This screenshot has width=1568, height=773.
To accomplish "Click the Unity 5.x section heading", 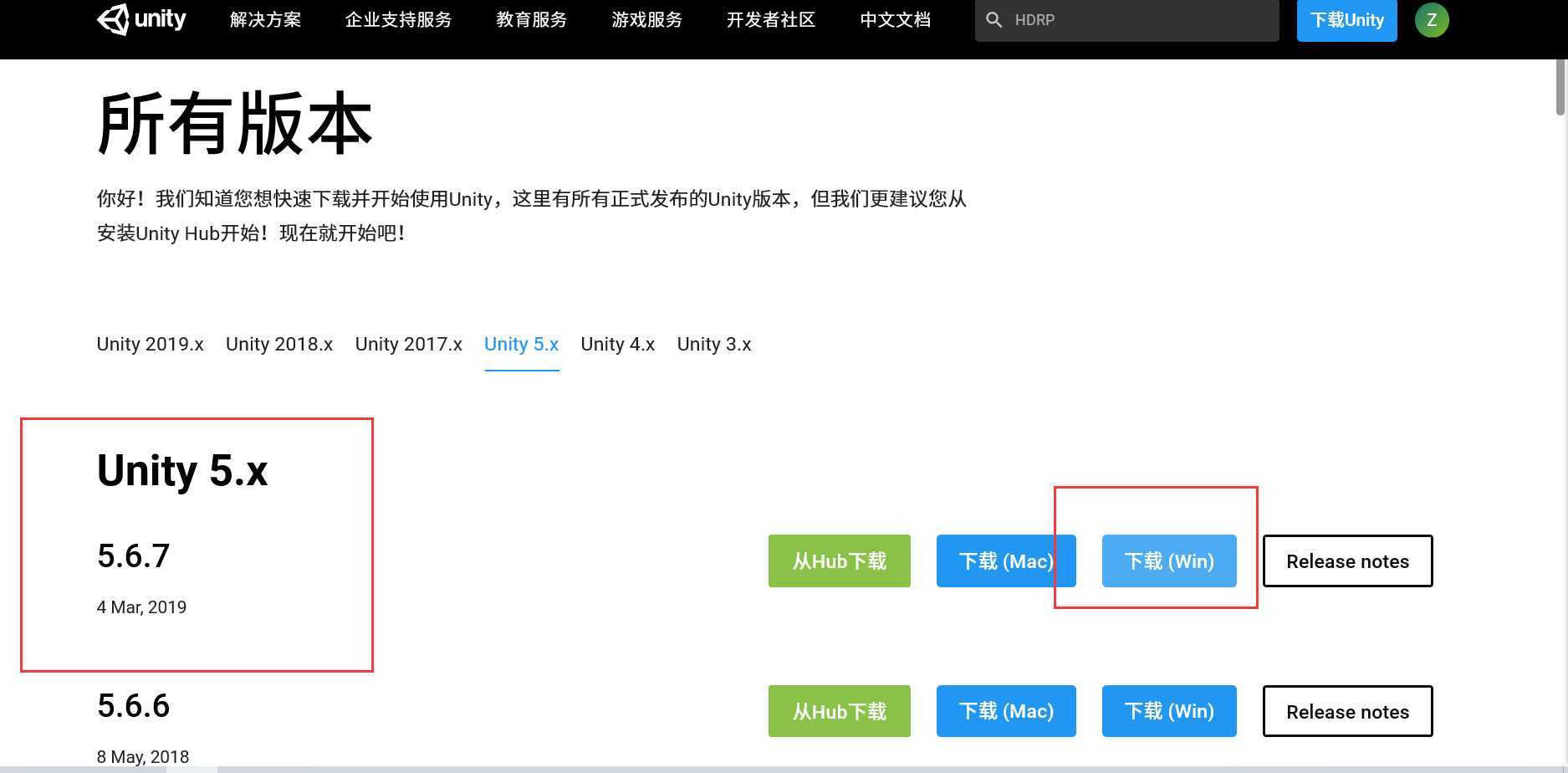I will (x=182, y=470).
